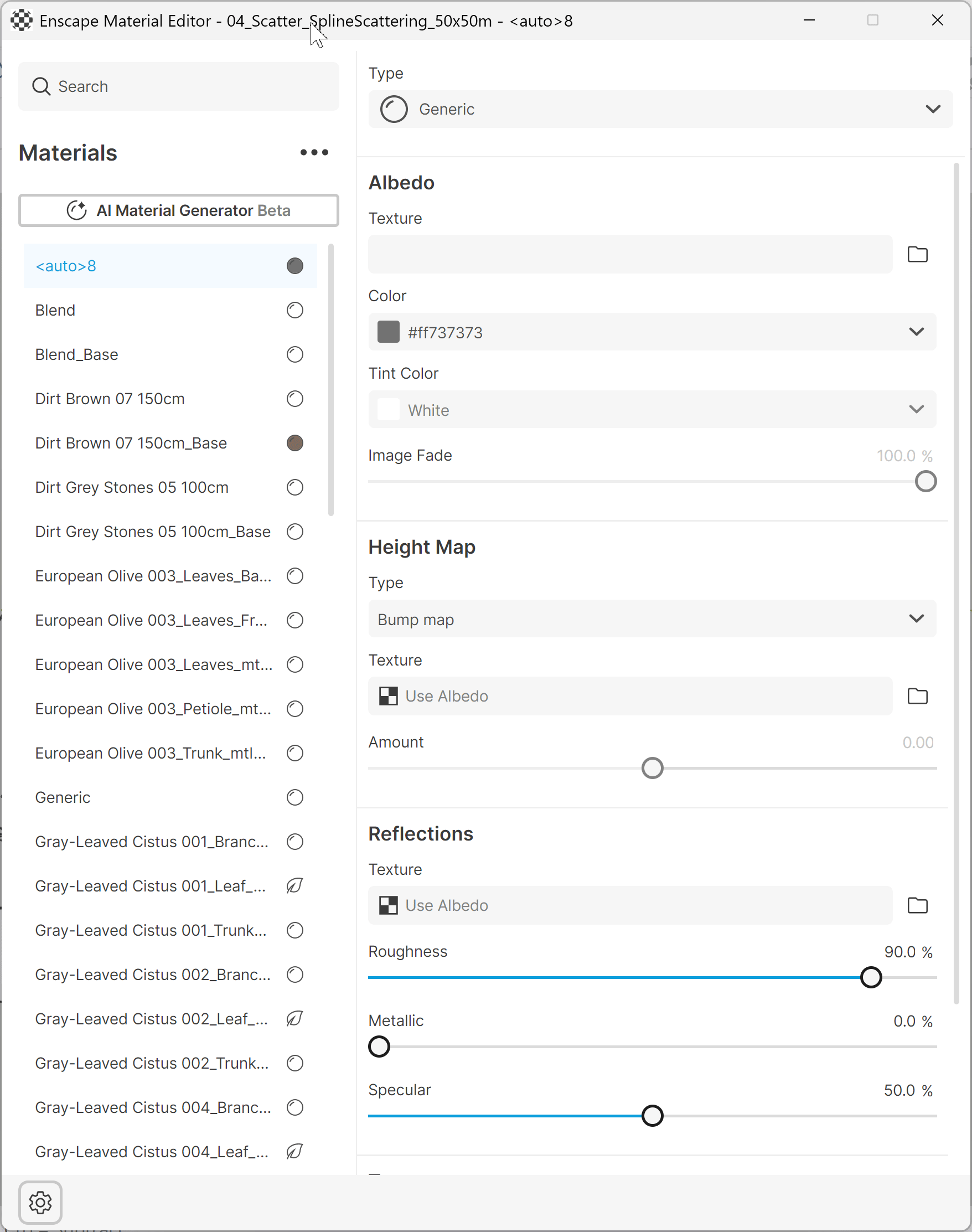972x1232 pixels.
Task: Select the <auto>8 material in the list
Action: click(170, 266)
